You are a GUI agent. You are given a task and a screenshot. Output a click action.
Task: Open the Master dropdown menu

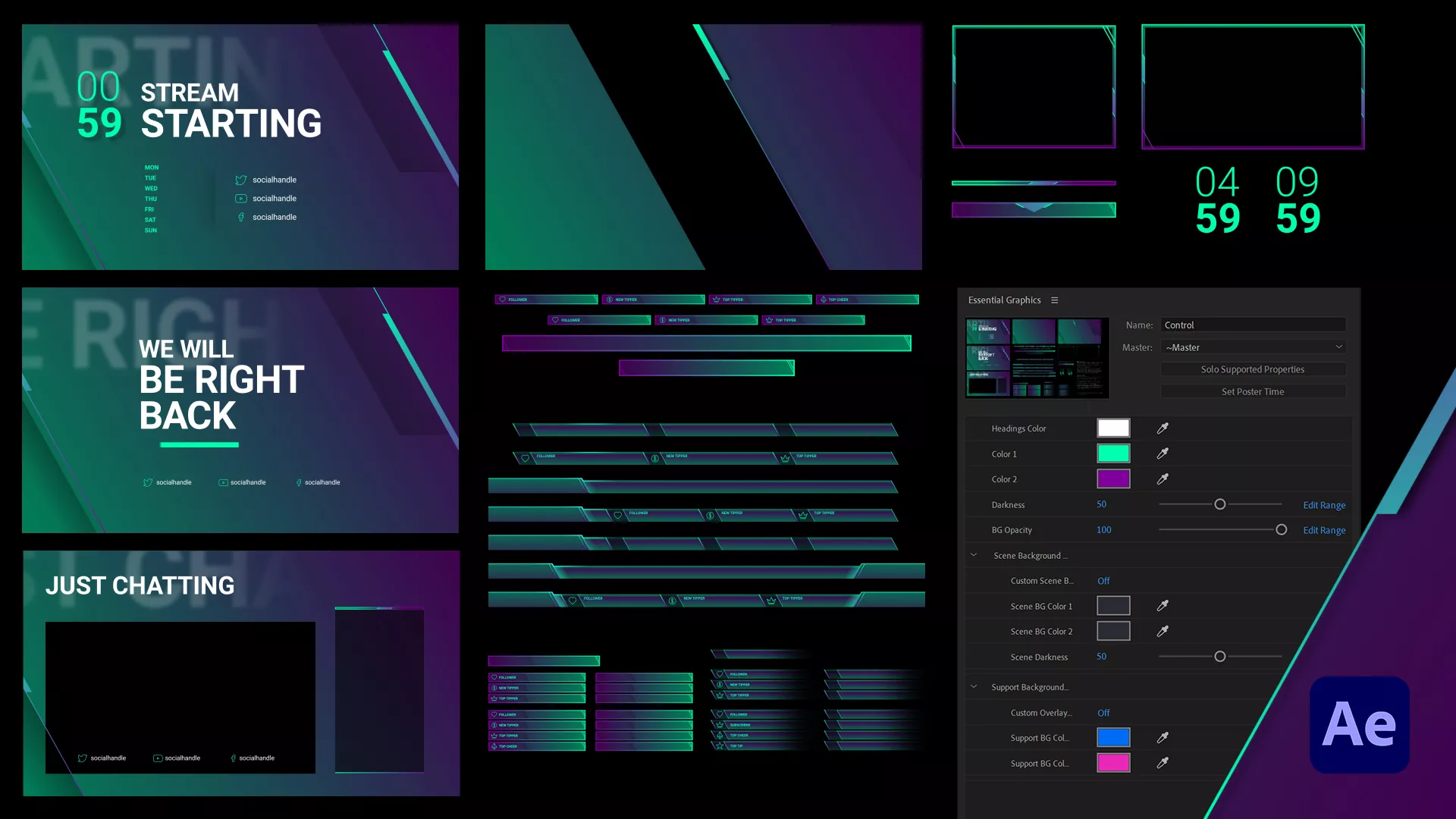[x=1254, y=347]
